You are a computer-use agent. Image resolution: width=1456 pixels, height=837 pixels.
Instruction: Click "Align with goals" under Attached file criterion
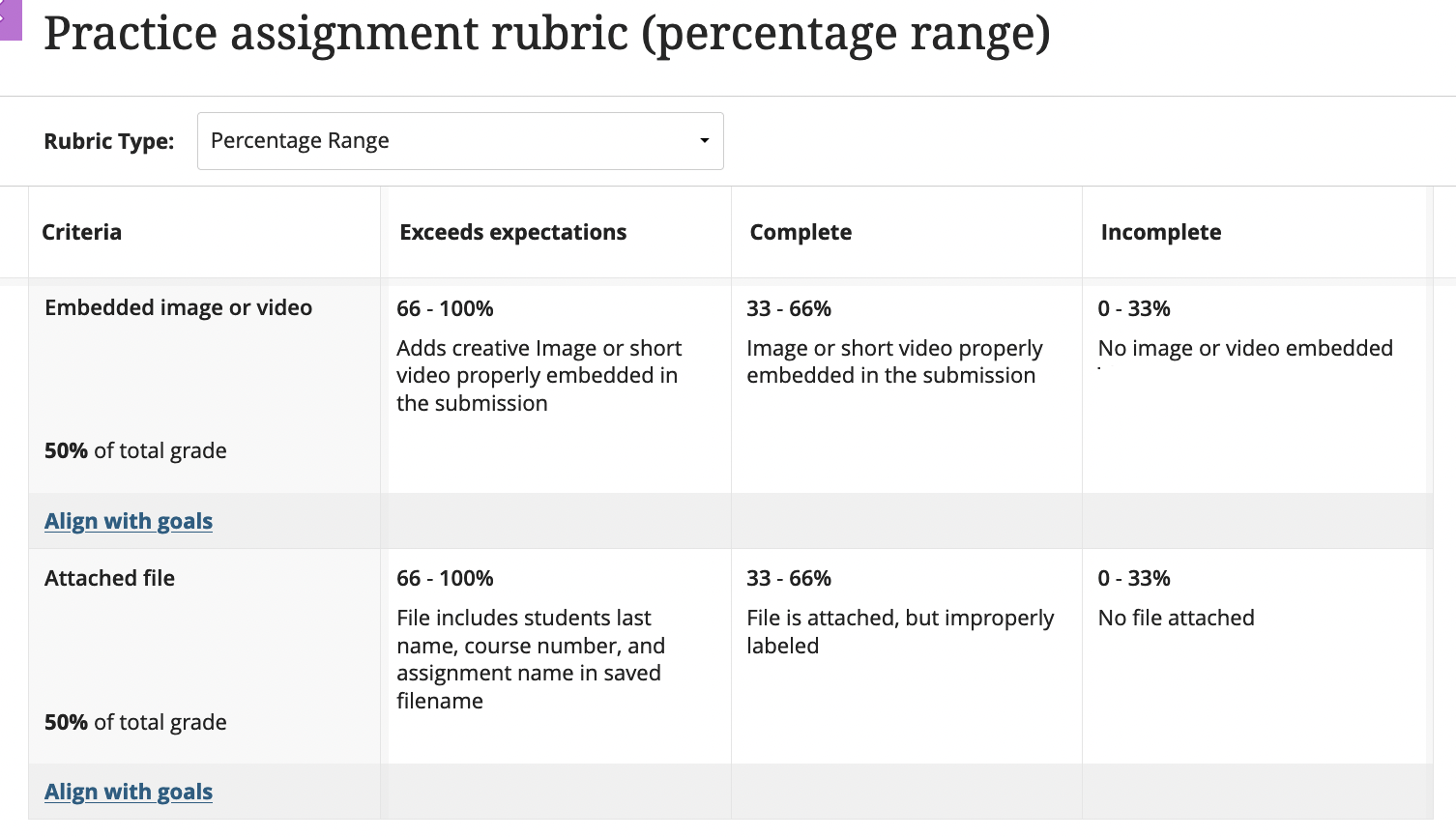tap(128, 791)
